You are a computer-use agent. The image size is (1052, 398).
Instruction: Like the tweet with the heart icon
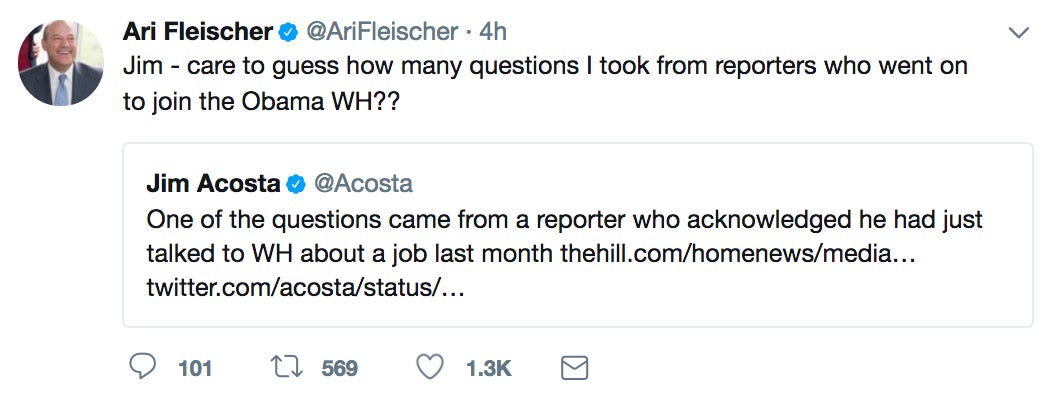tap(430, 367)
